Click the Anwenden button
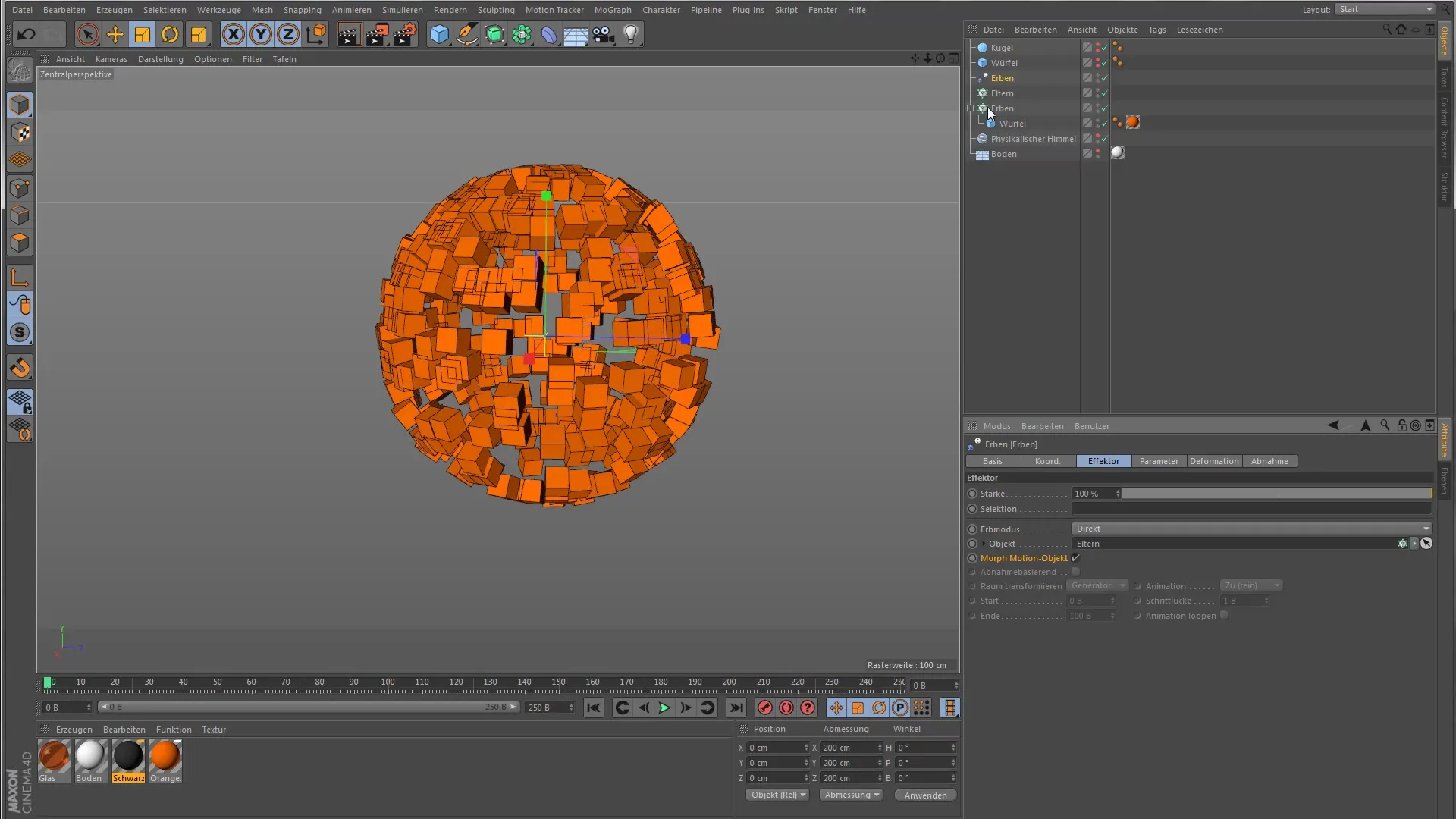Screen dimensions: 1456x819 [925, 795]
